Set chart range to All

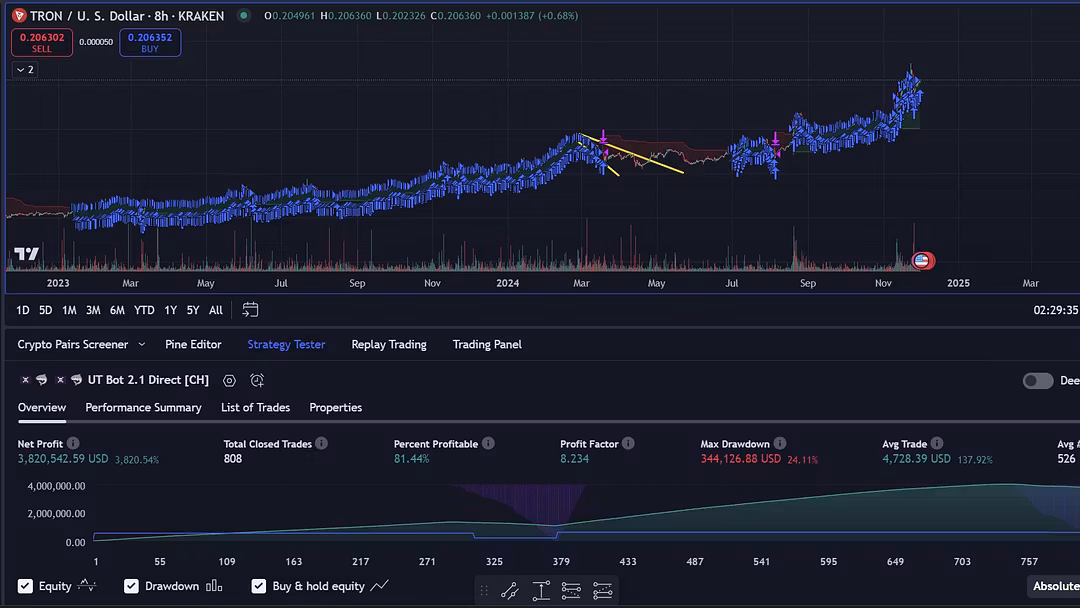(216, 311)
